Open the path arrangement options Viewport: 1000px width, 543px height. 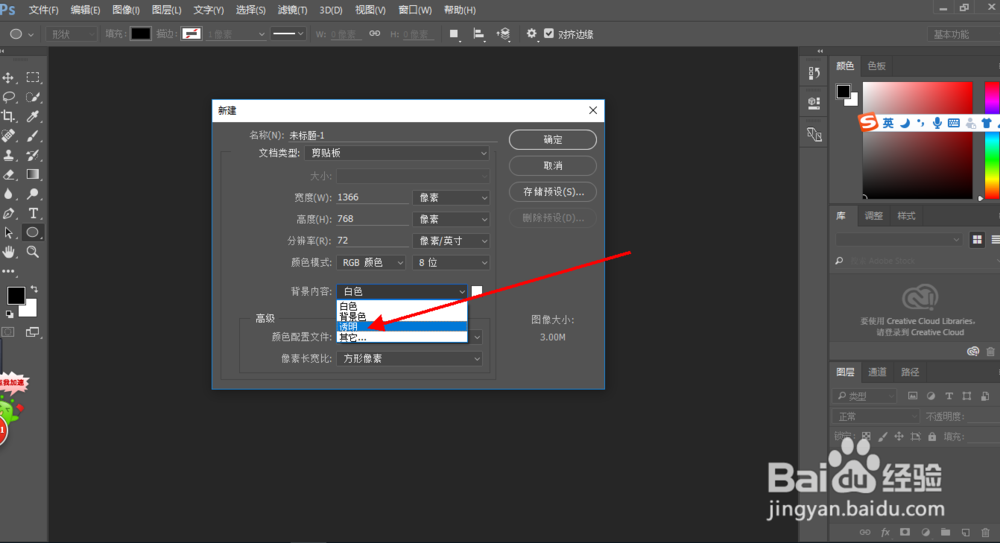coord(504,34)
